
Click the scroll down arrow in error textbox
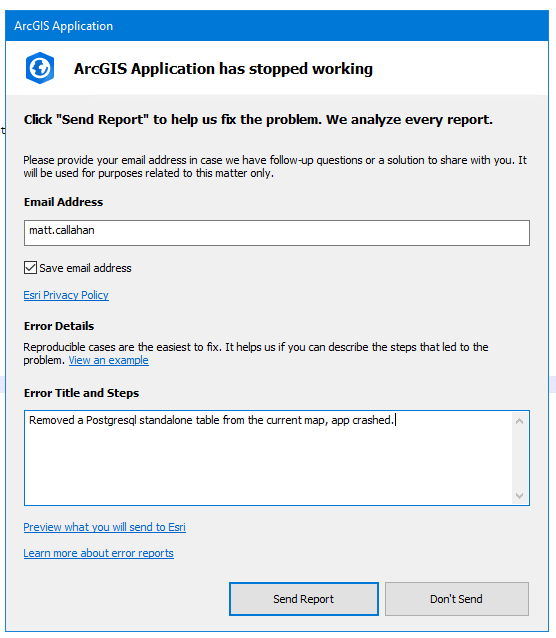pyautogui.click(x=519, y=496)
